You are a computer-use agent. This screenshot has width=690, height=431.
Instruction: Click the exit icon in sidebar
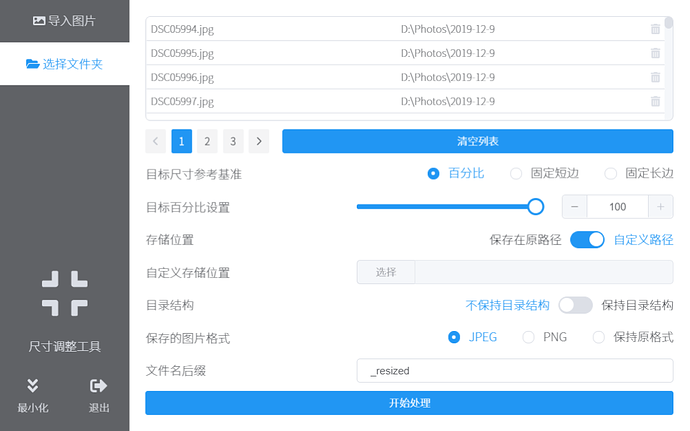[98, 386]
